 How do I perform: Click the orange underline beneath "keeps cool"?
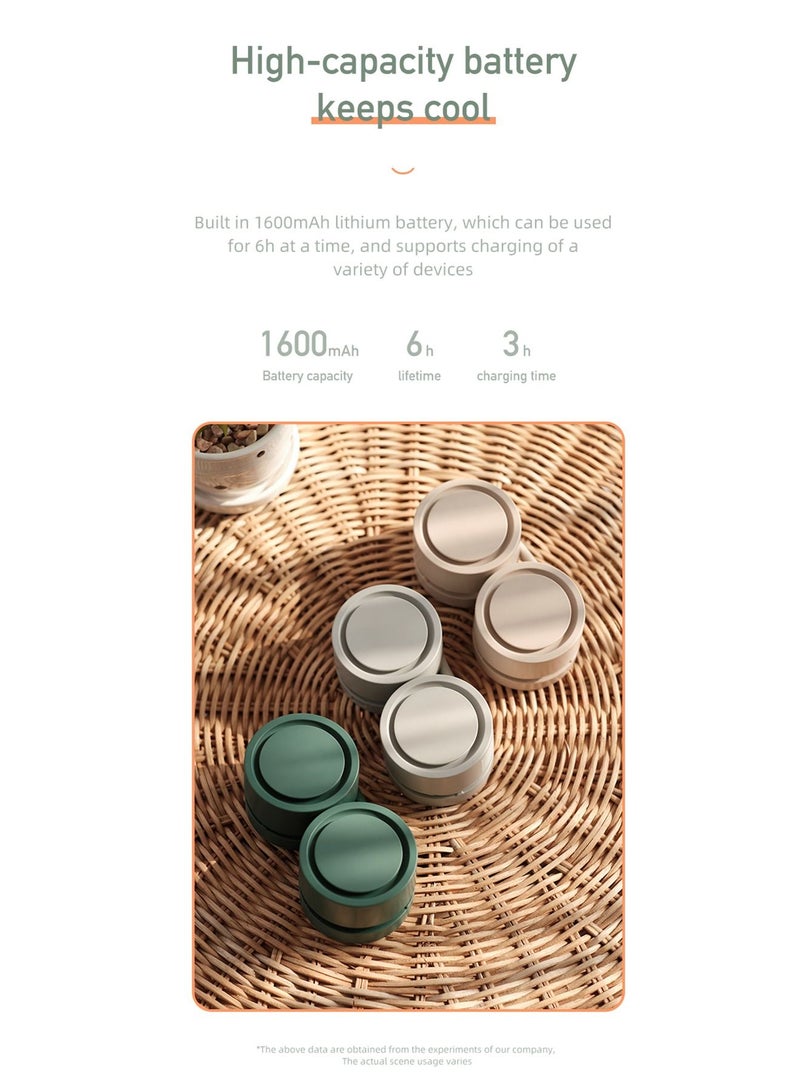[x=403, y=121]
